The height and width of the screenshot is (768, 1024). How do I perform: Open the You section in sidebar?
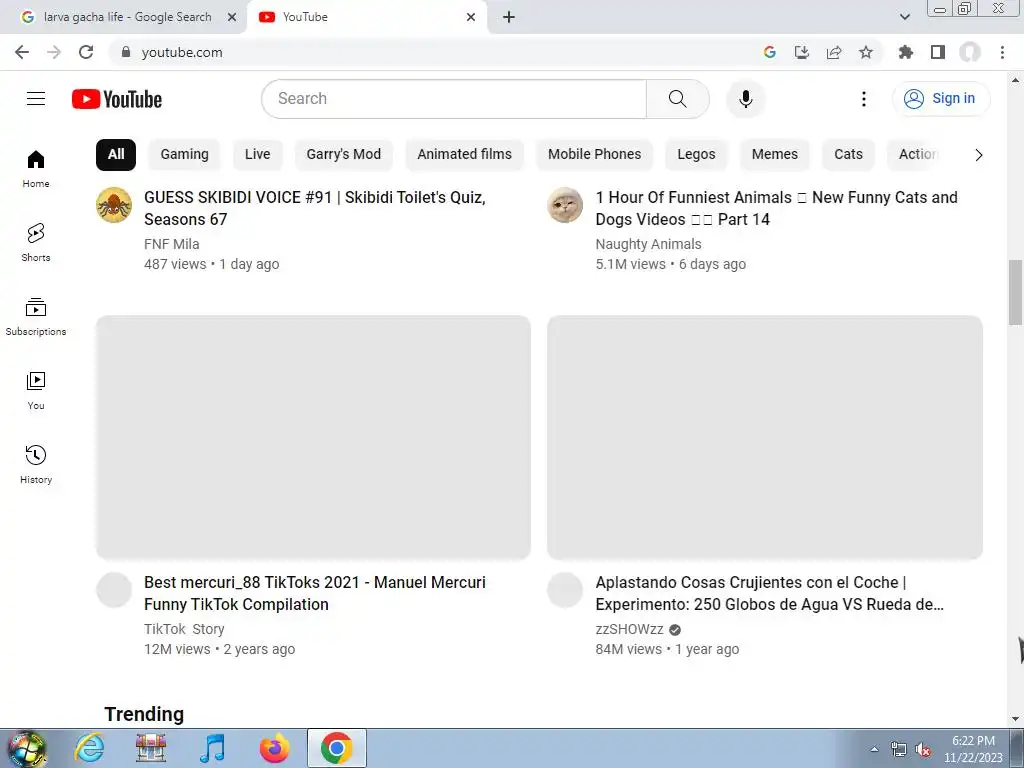[x=36, y=391]
